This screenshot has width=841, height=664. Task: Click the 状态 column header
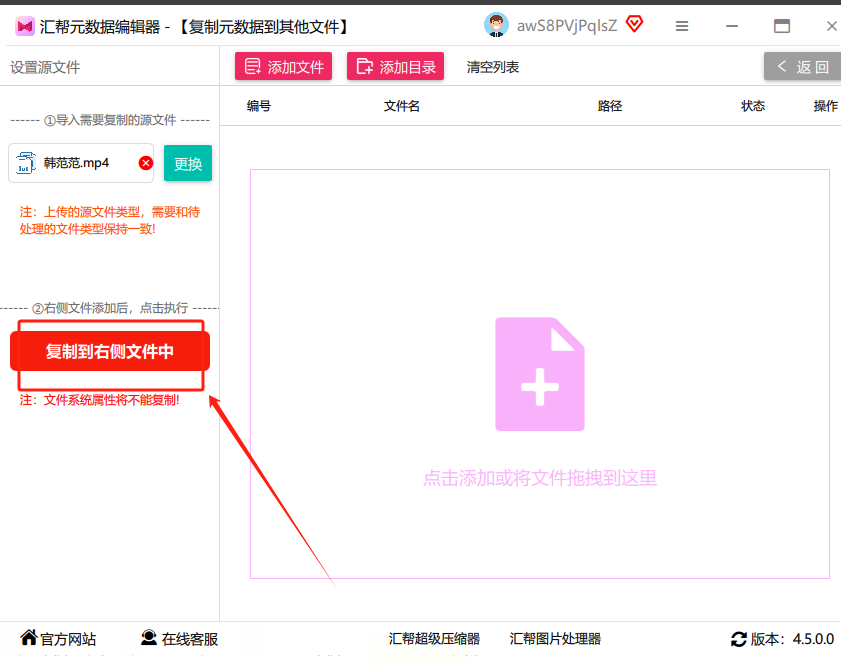[753, 106]
